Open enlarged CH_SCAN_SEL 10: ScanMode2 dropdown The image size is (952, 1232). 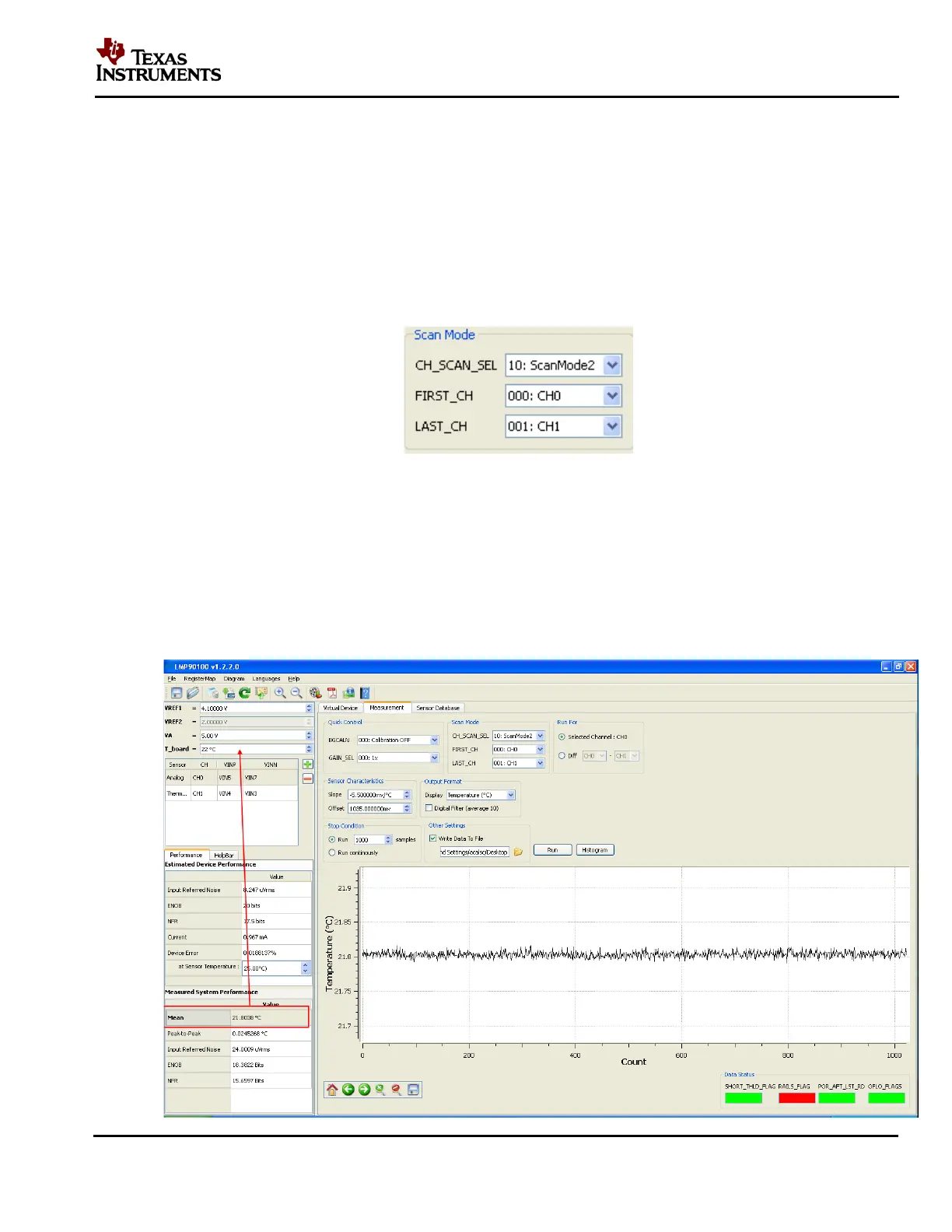click(612, 365)
